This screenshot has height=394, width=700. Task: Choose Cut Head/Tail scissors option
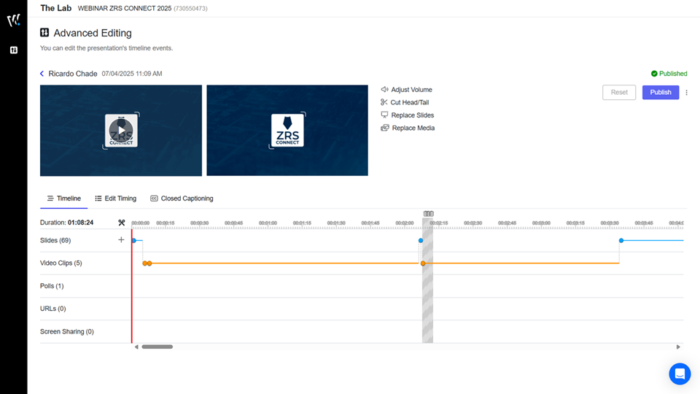404,102
